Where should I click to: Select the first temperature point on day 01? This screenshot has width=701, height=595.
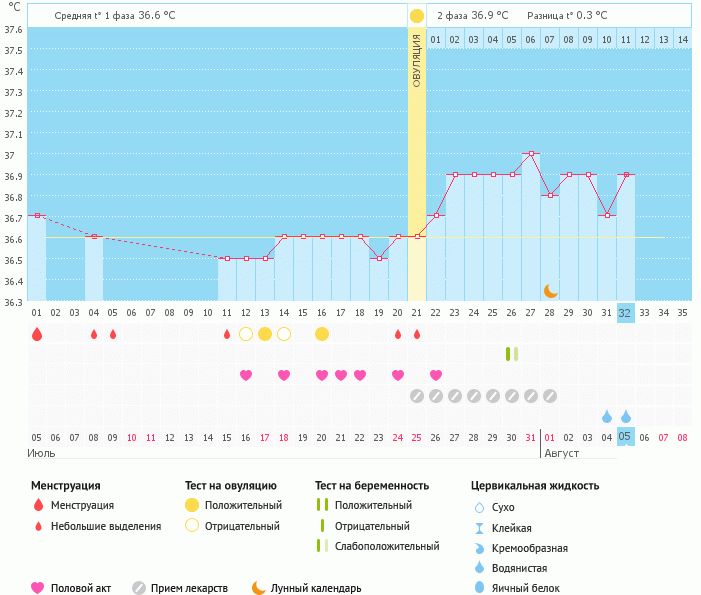[37, 215]
